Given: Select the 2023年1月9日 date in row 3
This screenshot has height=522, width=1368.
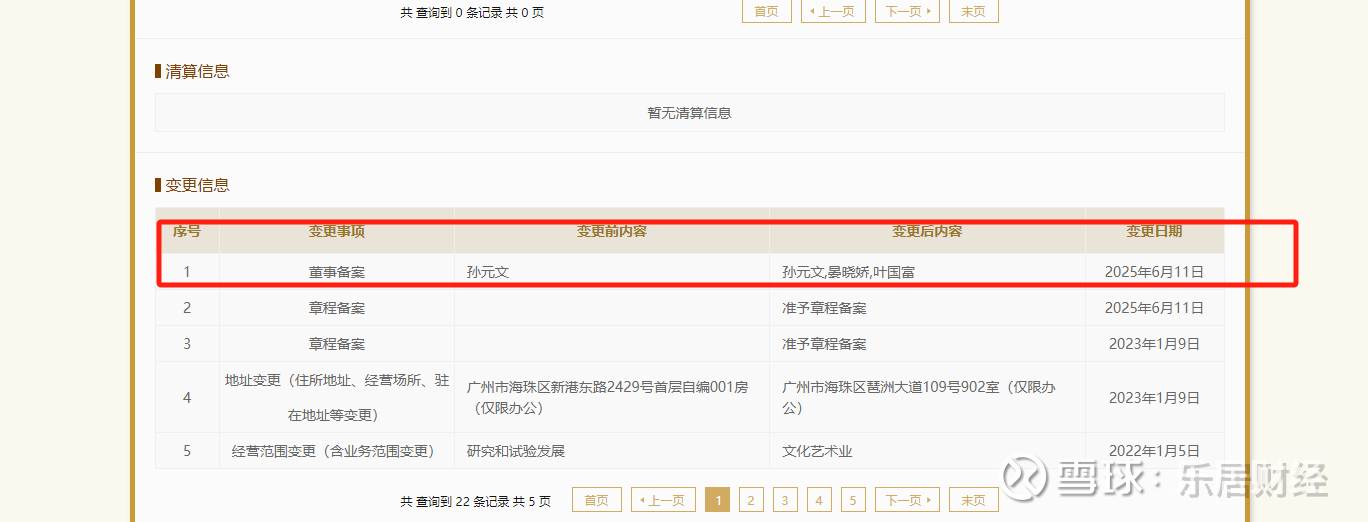Looking at the screenshot, I should (1154, 344).
